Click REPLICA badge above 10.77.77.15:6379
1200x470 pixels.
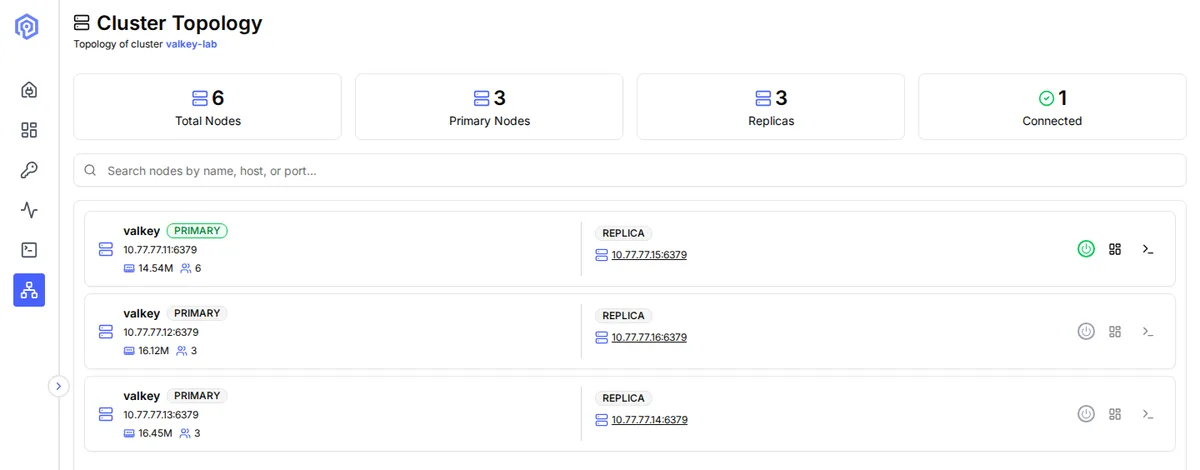click(623, 233)
